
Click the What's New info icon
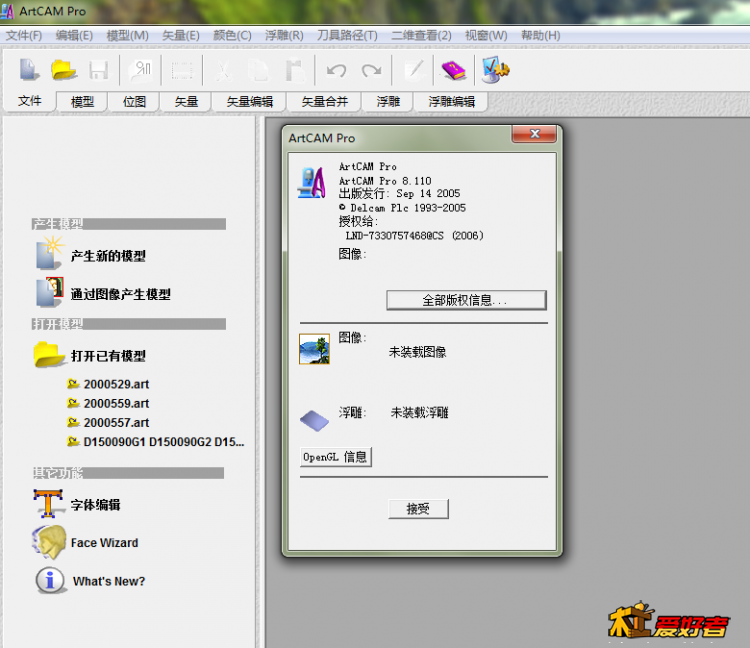point(50,580)
